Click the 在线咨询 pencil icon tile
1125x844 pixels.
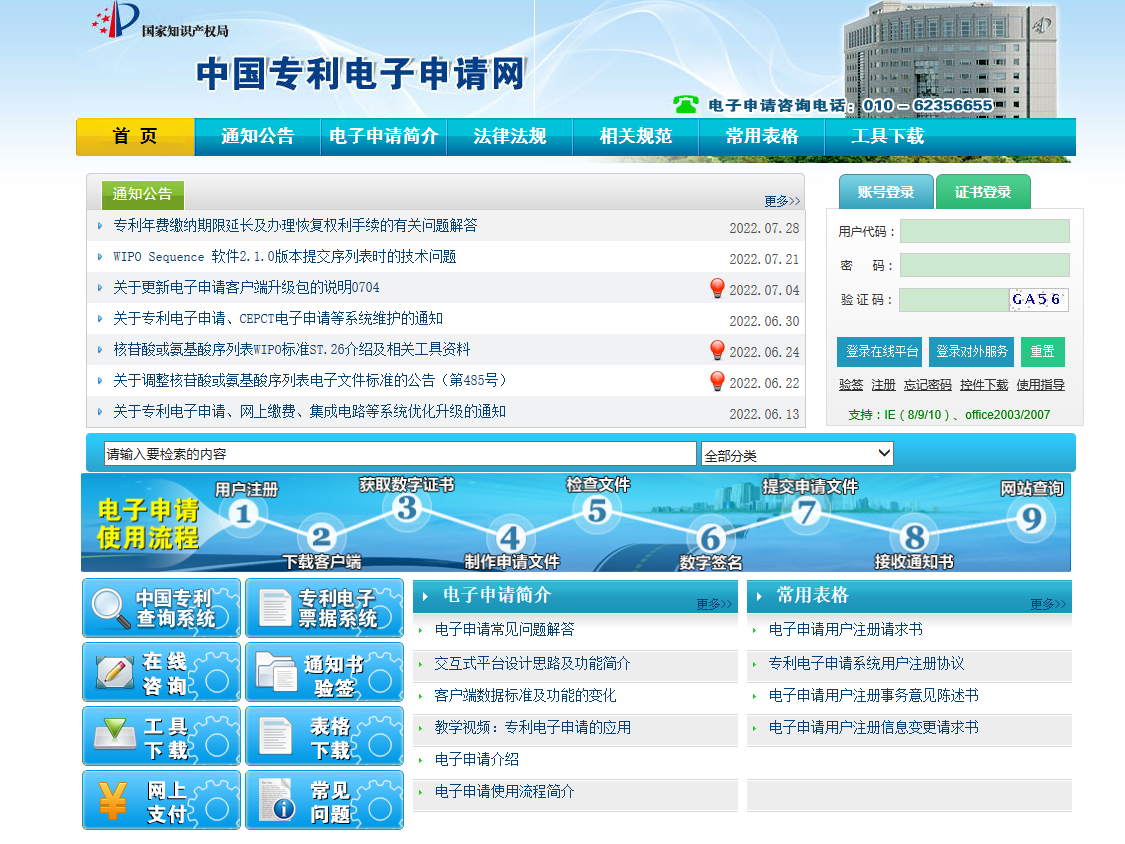click(161, 672)
